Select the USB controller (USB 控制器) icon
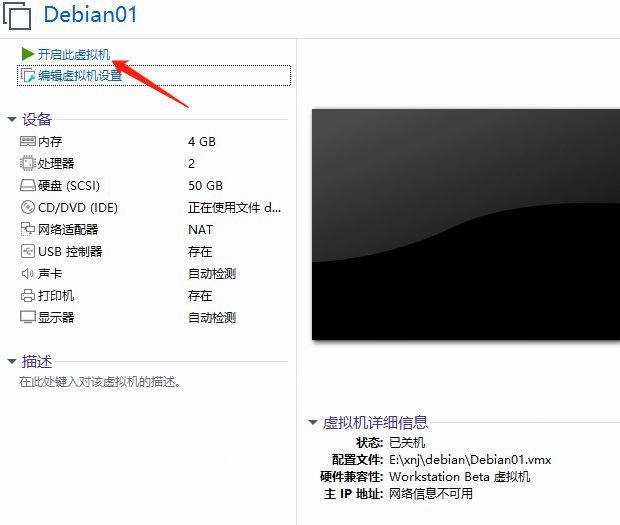This screenshot has width=620, height=525. (x=28, y=252)
